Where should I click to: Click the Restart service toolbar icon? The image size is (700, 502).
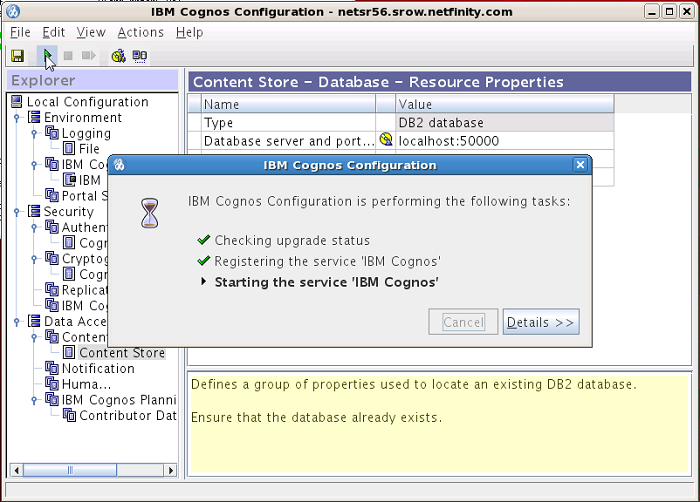88,56
